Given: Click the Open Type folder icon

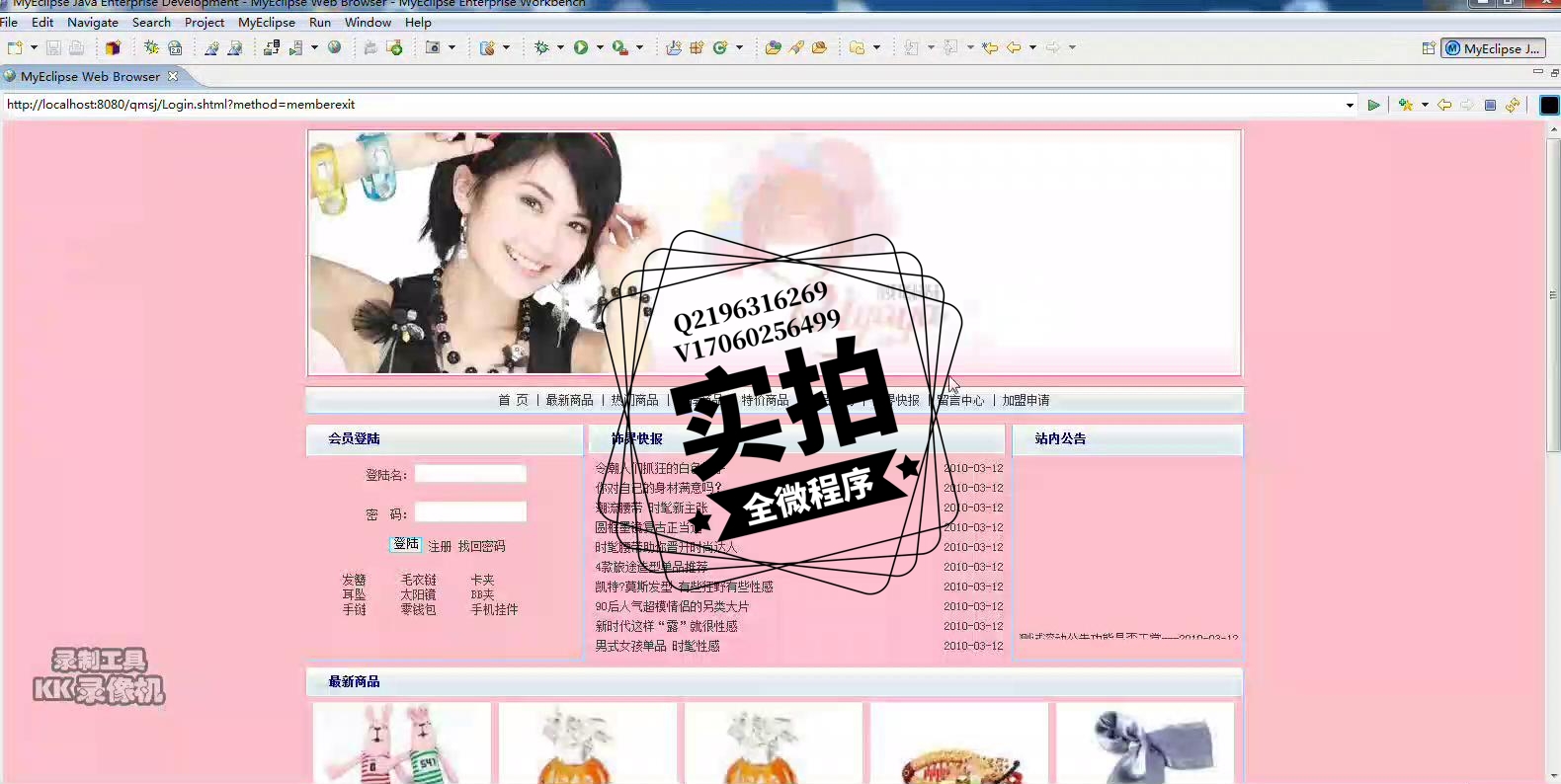Looking at the screenshot, I should 773,47.
